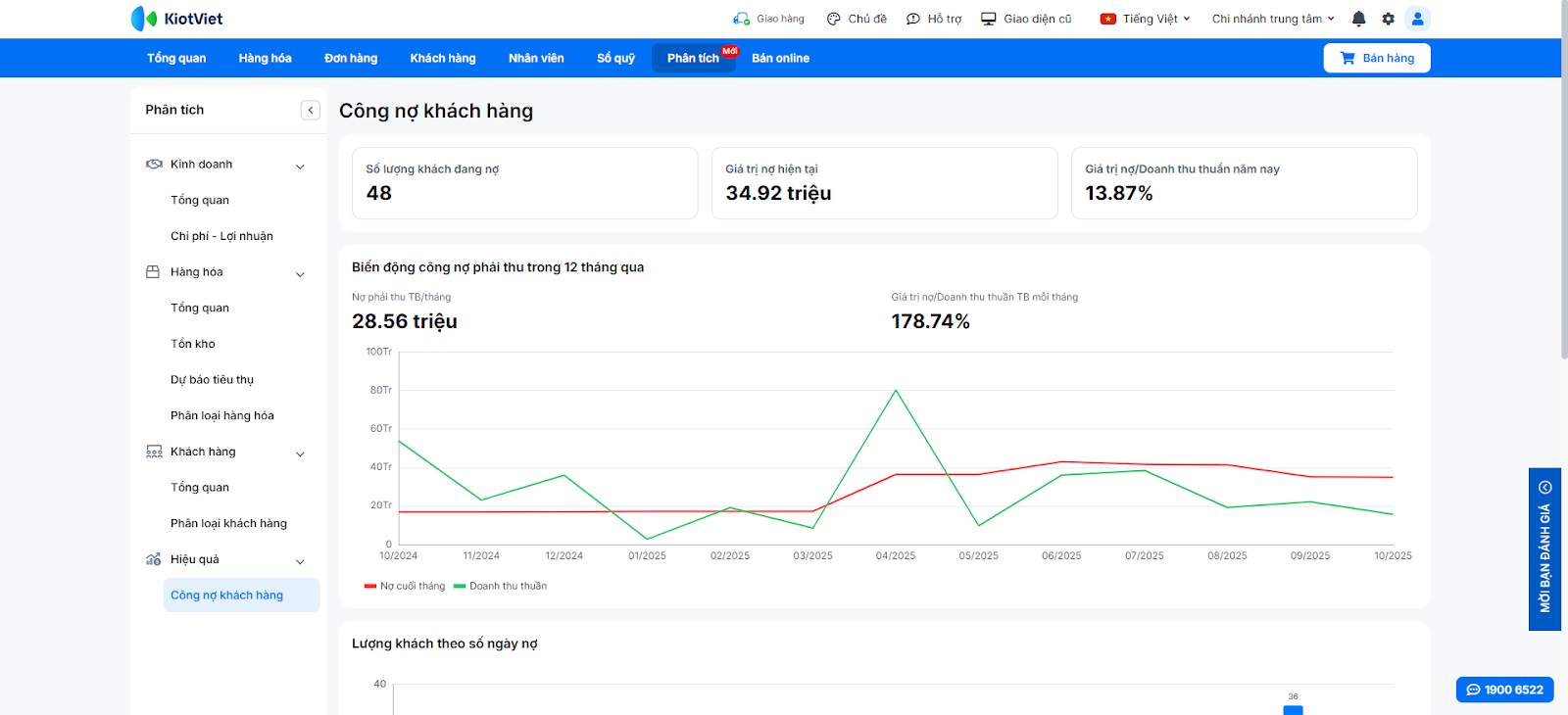Collapse the Hàng hóa sidebar section
The width and height of the screenshot is (1568, 715).
coord(300,273)
